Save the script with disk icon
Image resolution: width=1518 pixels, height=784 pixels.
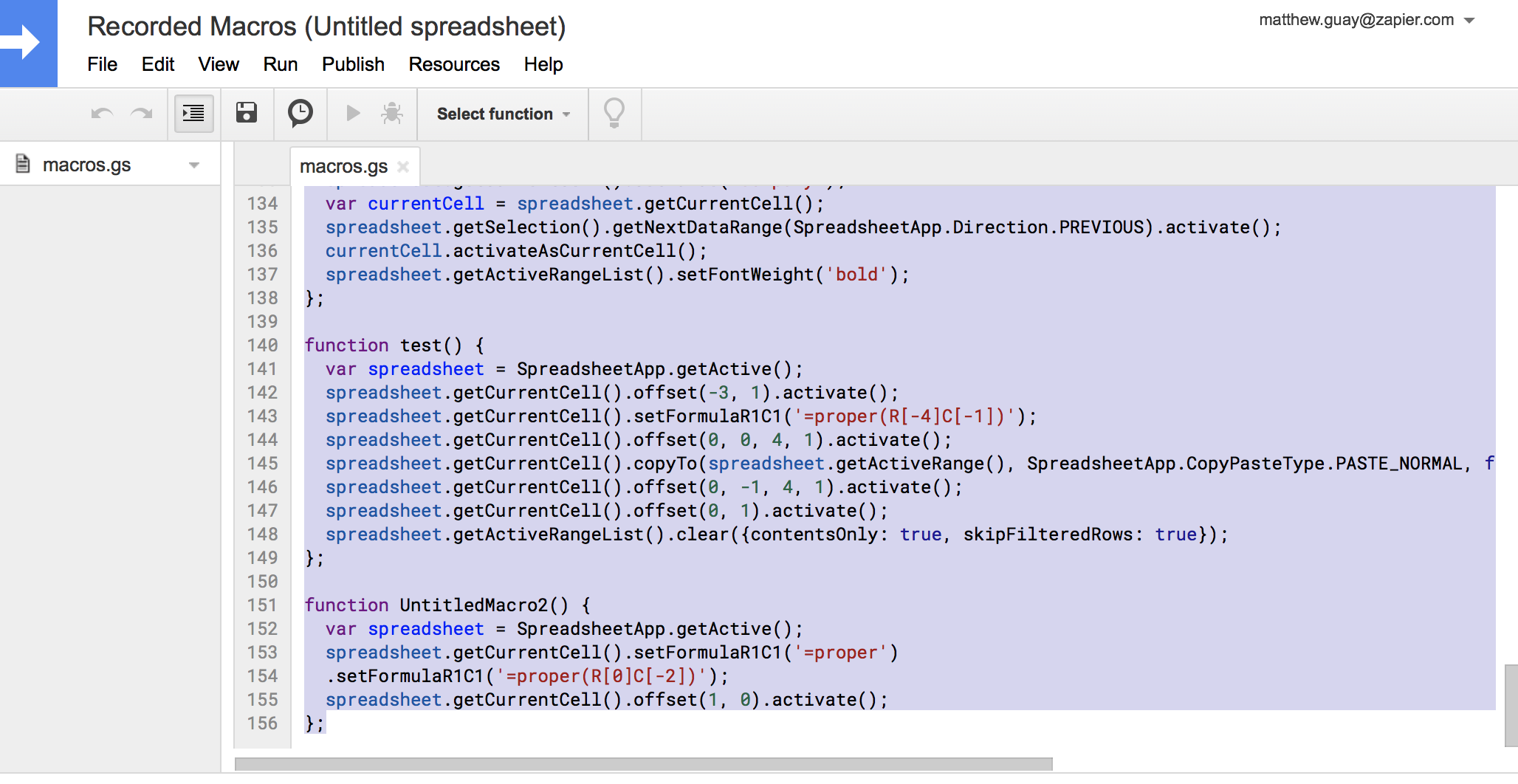pos(247,113)
